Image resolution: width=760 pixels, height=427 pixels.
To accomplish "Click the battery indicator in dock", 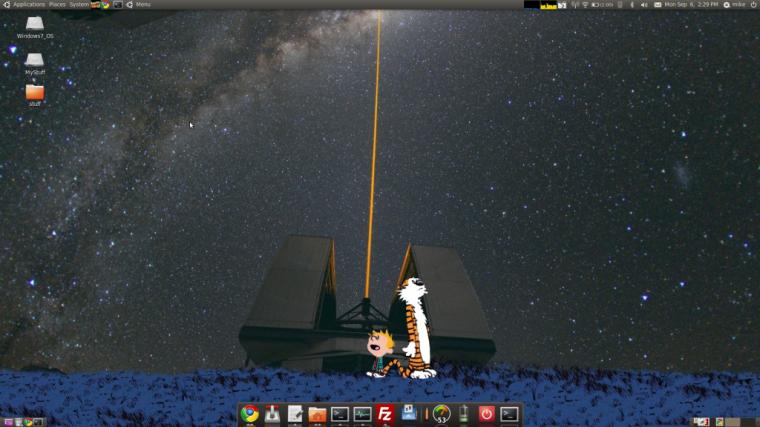I will pos(463,414).
